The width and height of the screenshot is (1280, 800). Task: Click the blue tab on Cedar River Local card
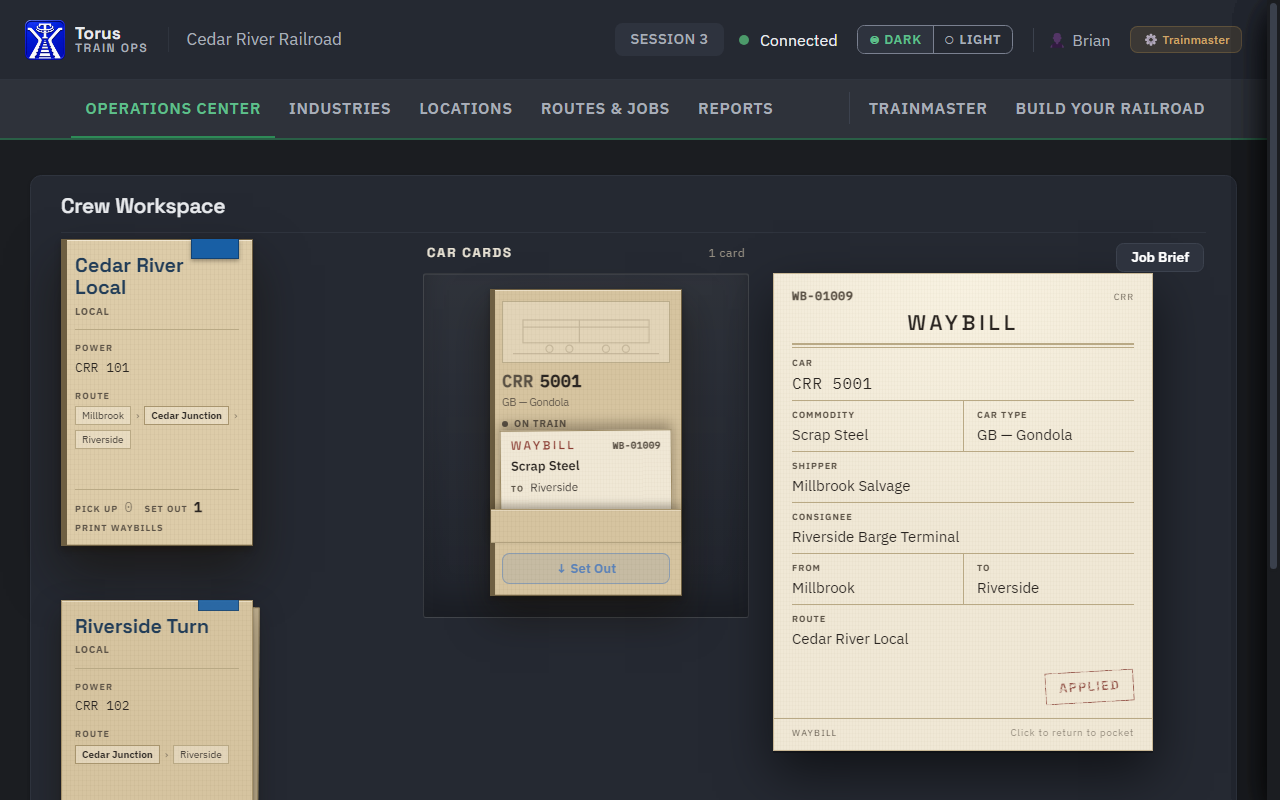click(215, 249)
